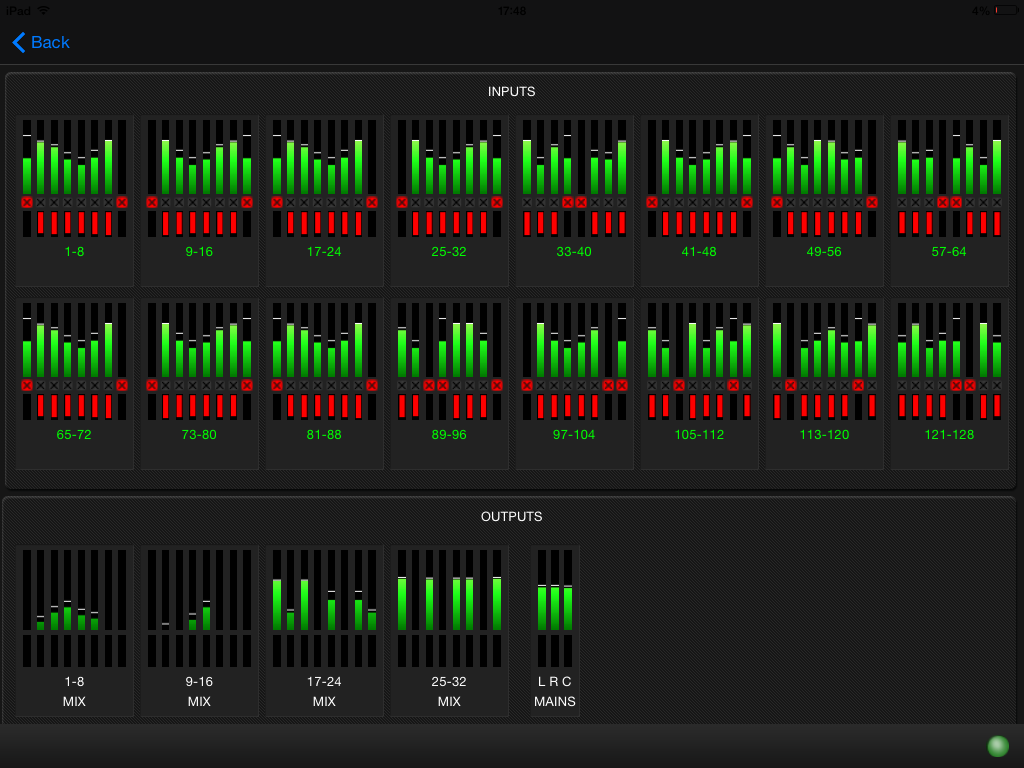Toggle red mute X on channel 1 of inputs 1-8
Viewport: 1024px width, 768px height.
pyautogui.click(x=27, y=202)
